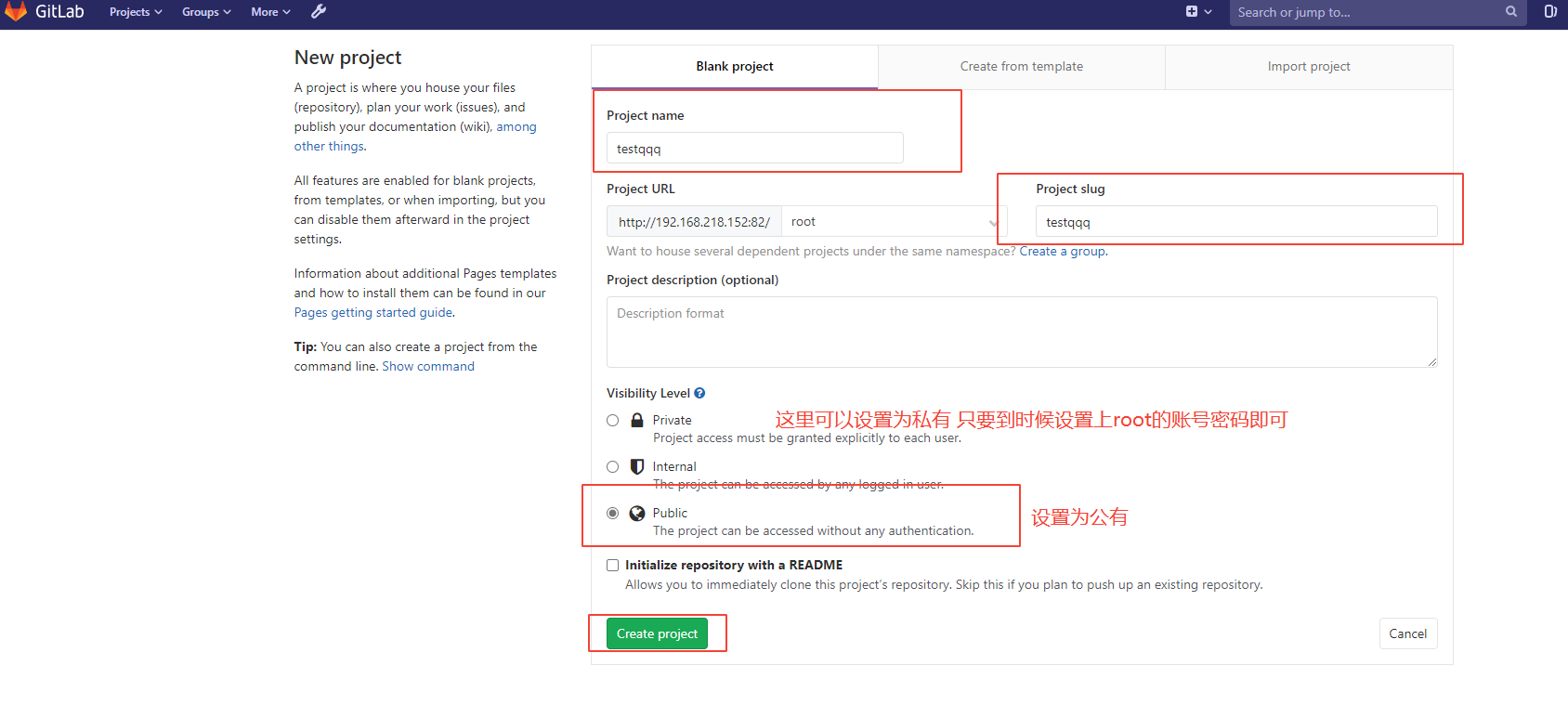This screenshot has width=1568, height=705.
Task: Click the Internal shield icon
Action: 637,466
